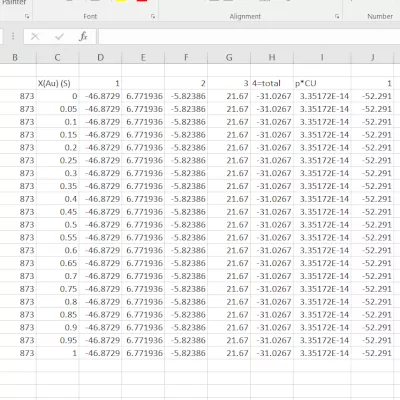Select column J header
This screenshot has width=400, height=400.
click(372, 57)
